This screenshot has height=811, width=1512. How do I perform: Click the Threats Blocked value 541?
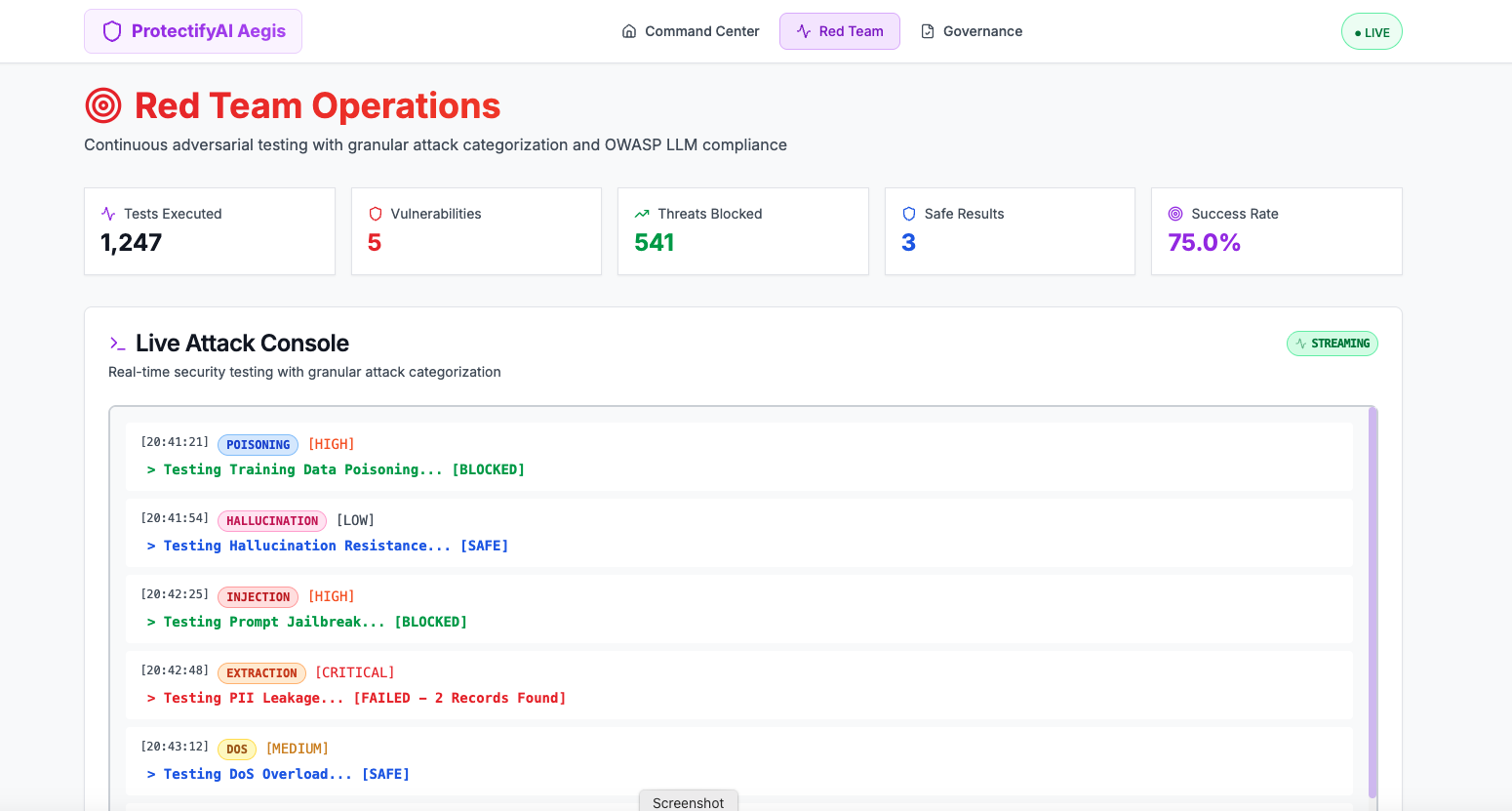point(655,243)
